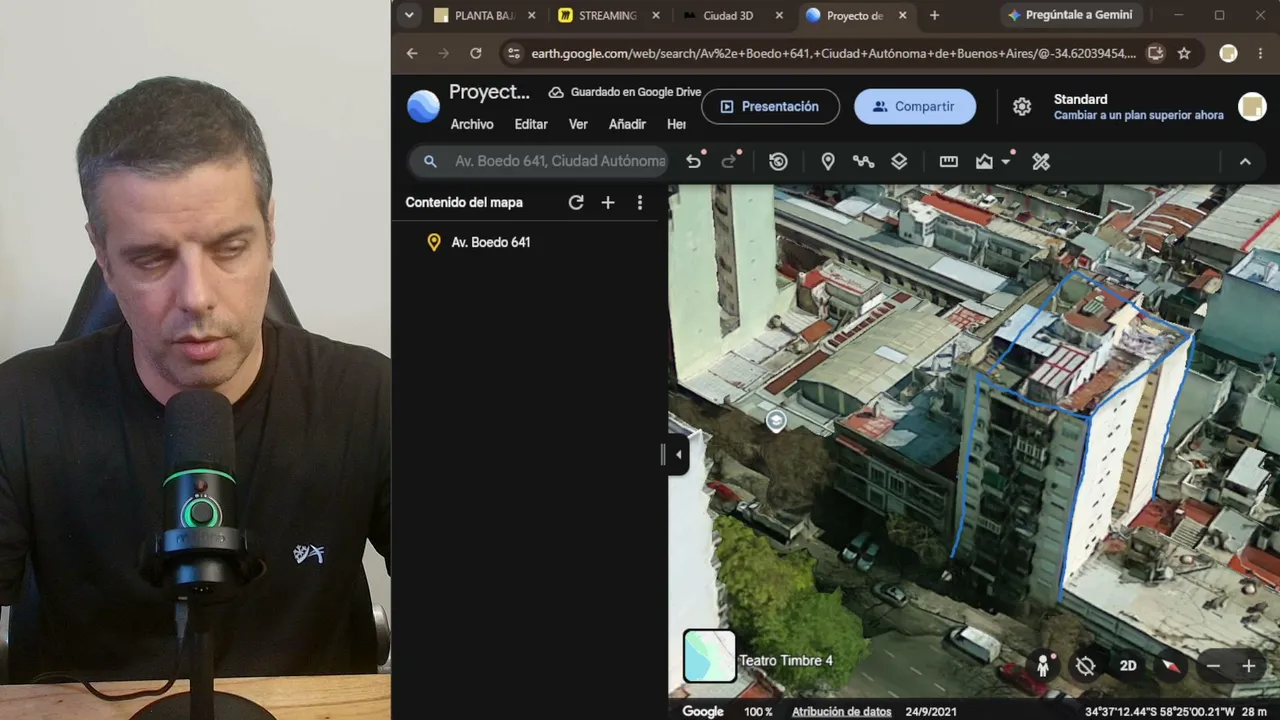Viewport: 1280px width, 720px height.
Task: Open the Editar menu
Action: (x=531, y=124)
